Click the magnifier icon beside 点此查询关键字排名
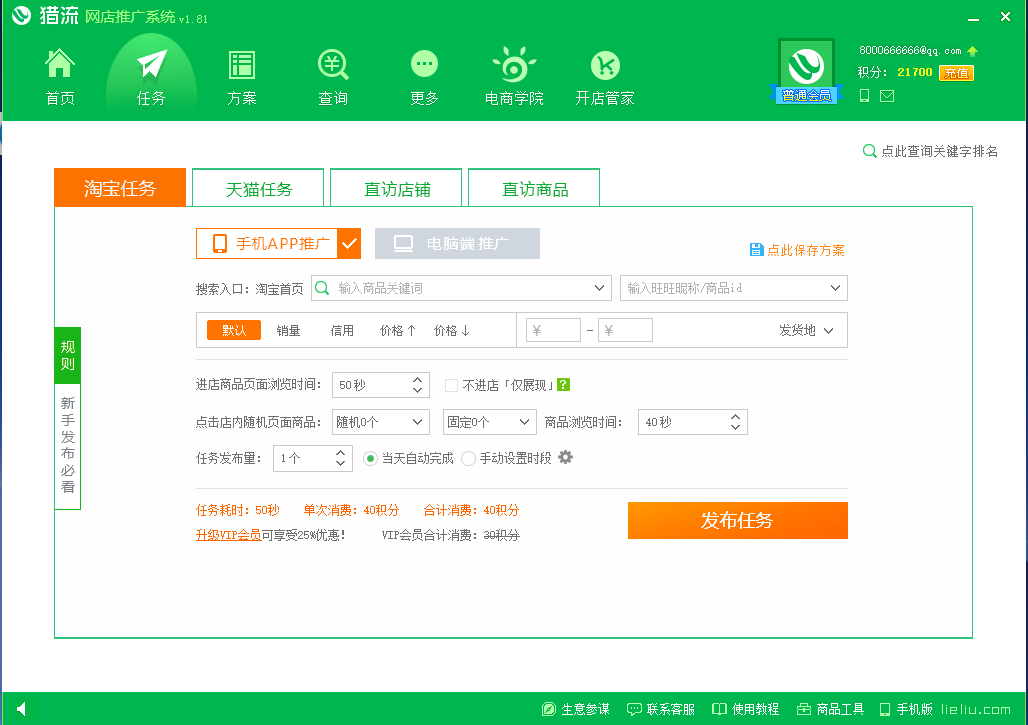Screen dimensions: 1028x725 (869, 151)
